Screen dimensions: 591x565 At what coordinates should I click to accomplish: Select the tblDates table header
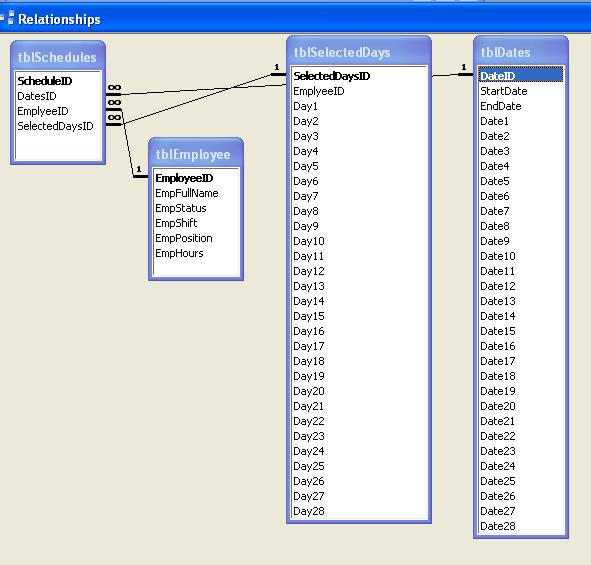click(x=521, y=52)
